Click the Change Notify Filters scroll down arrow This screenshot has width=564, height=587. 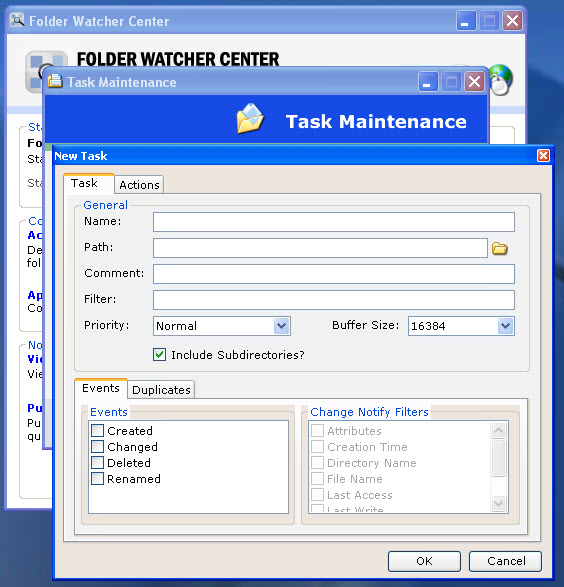[x=499, y=504]
